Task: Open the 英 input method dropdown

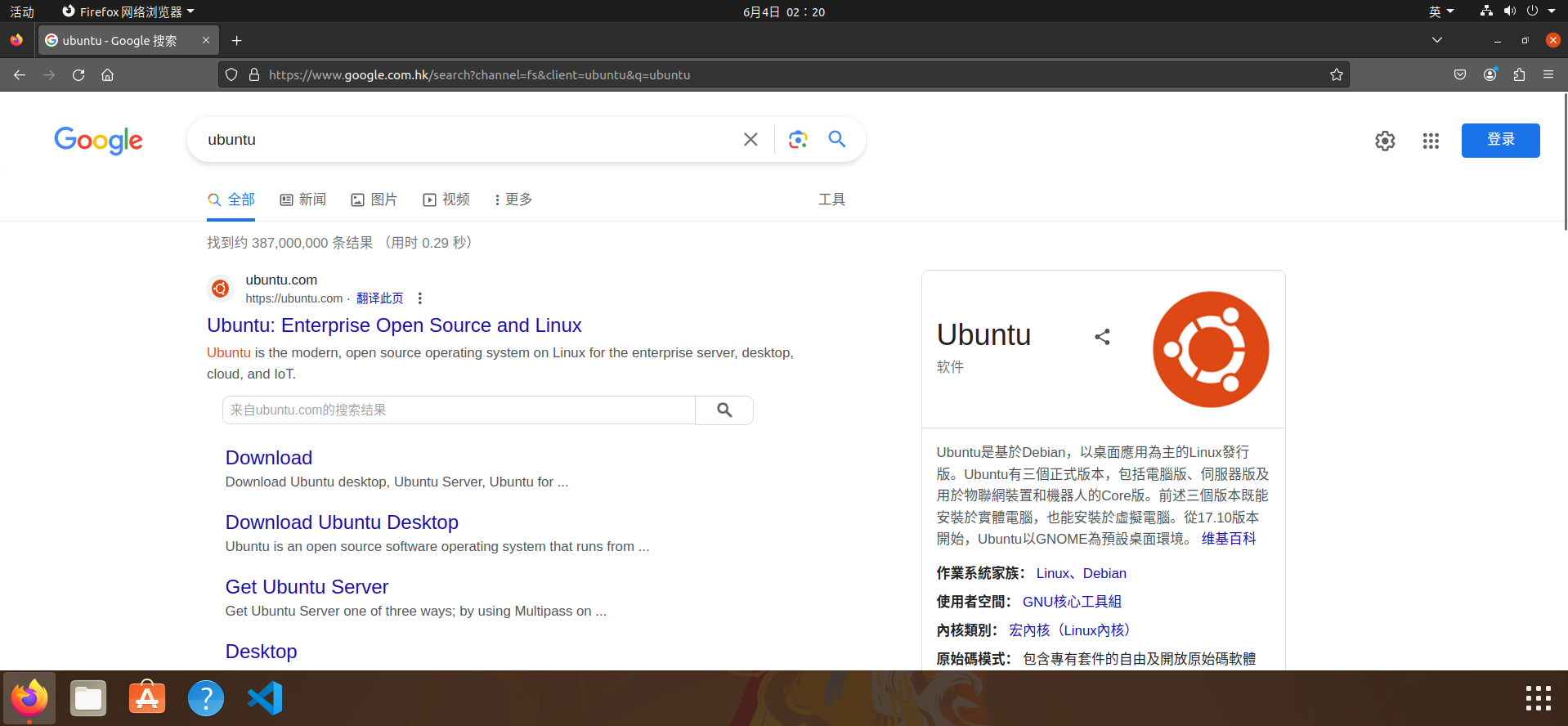Action: pyautogui.click(x=1441, y=11)
